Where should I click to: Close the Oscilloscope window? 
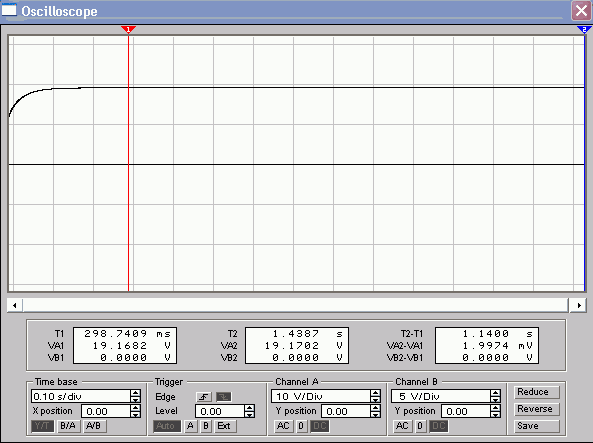[581, 11]
